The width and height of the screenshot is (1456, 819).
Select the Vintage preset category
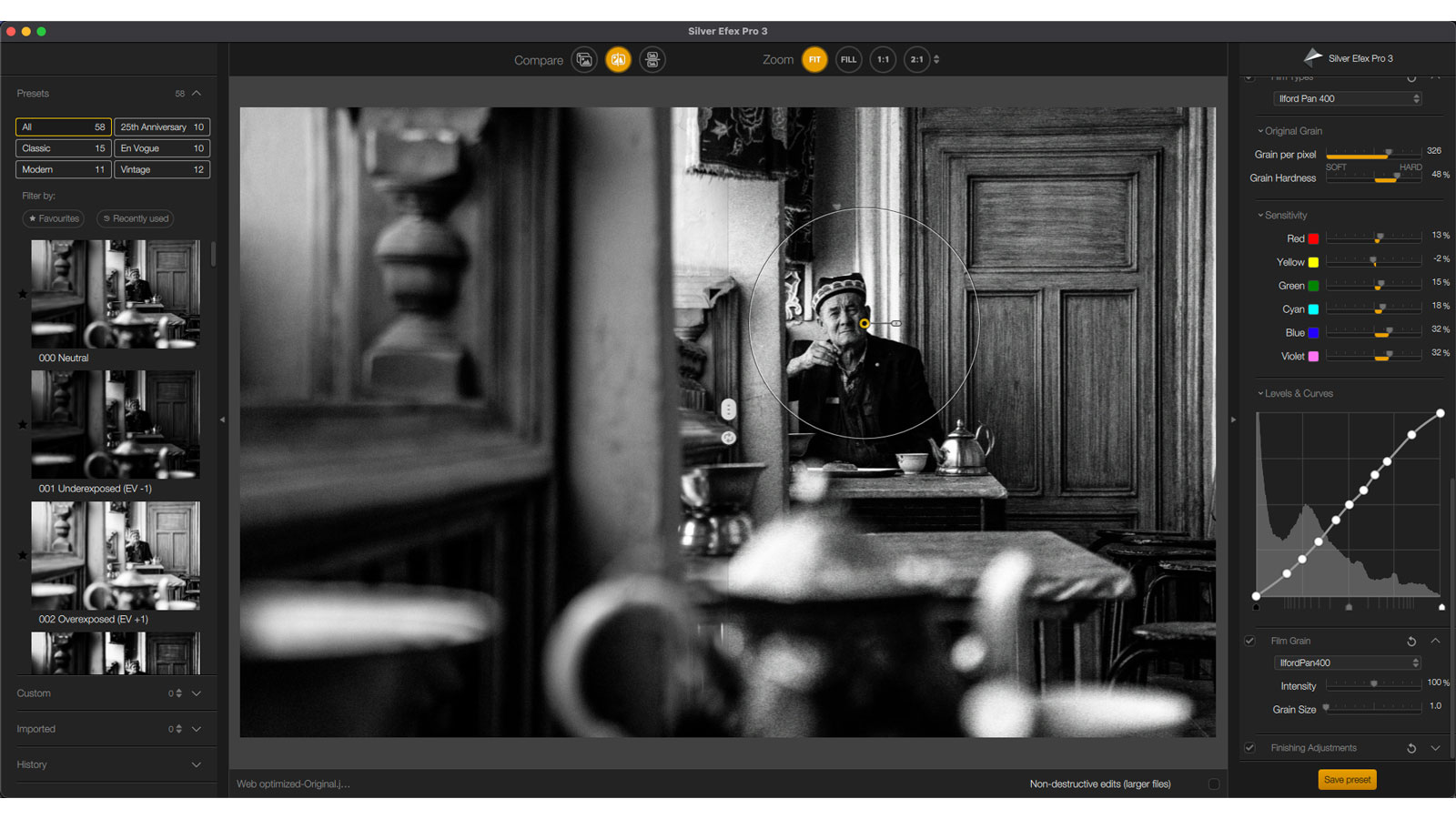(162, 169)
